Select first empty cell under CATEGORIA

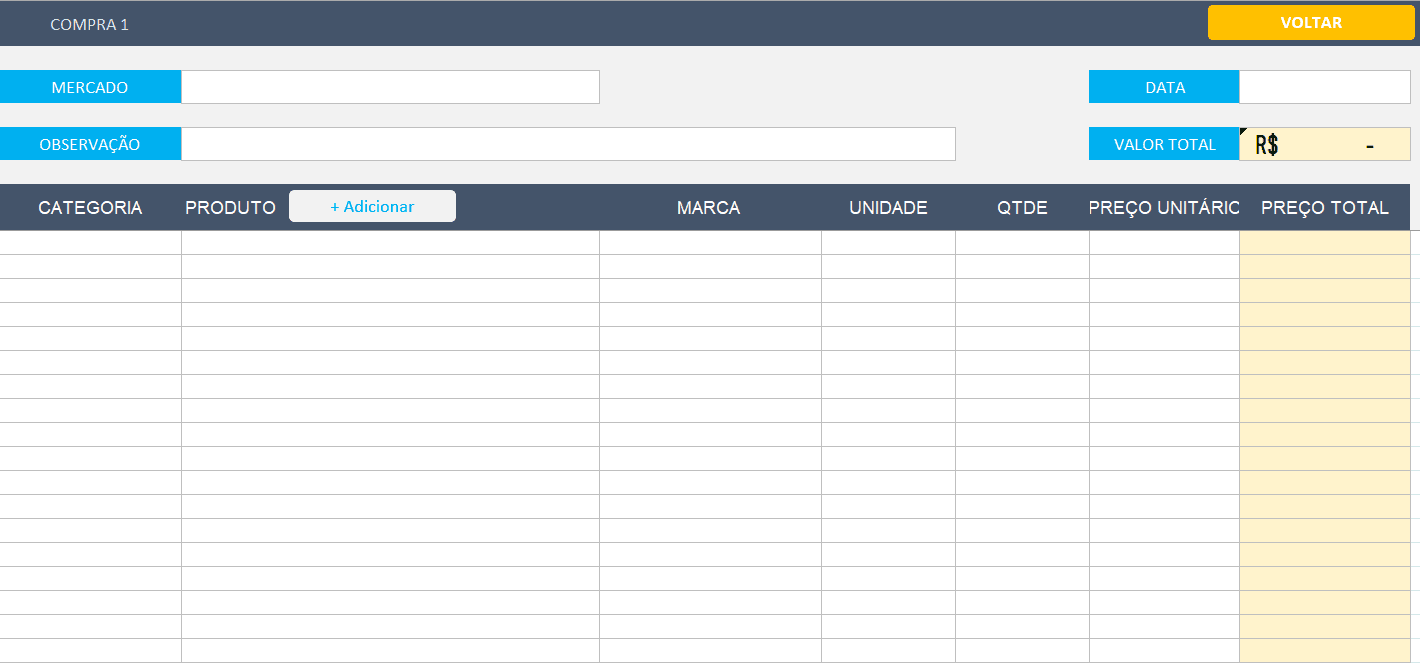point(90,243)
